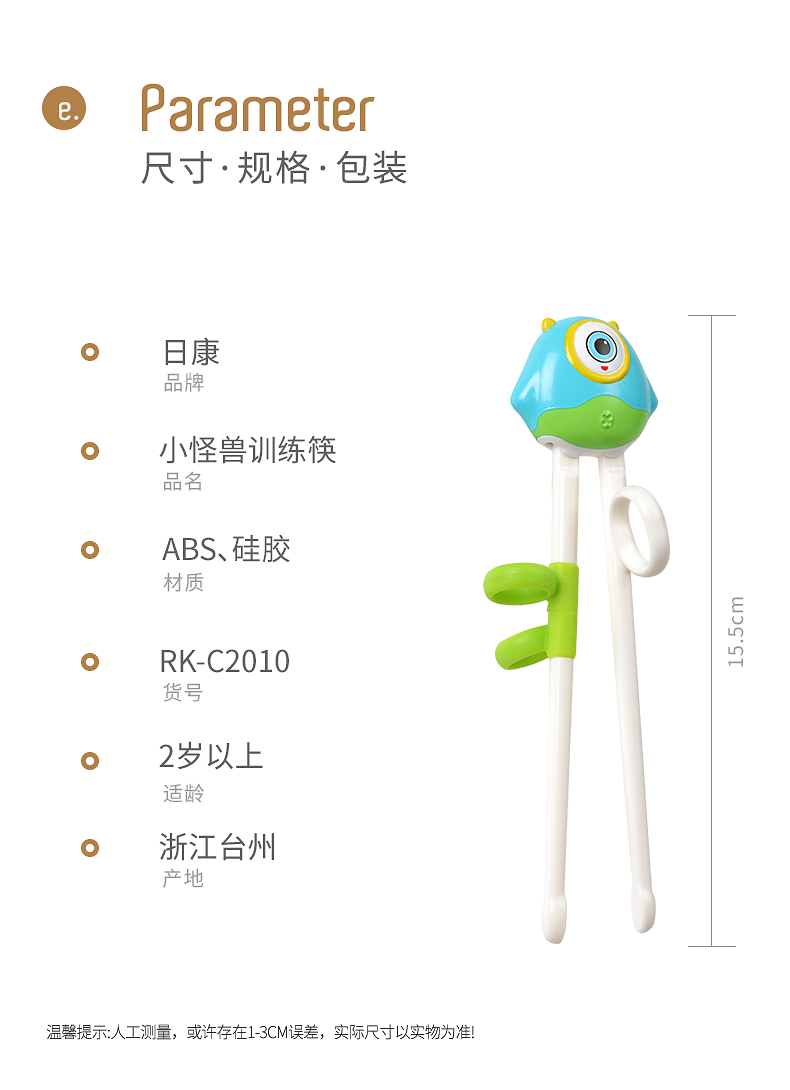Click the blue monster chopstick head

coord(585,384)
